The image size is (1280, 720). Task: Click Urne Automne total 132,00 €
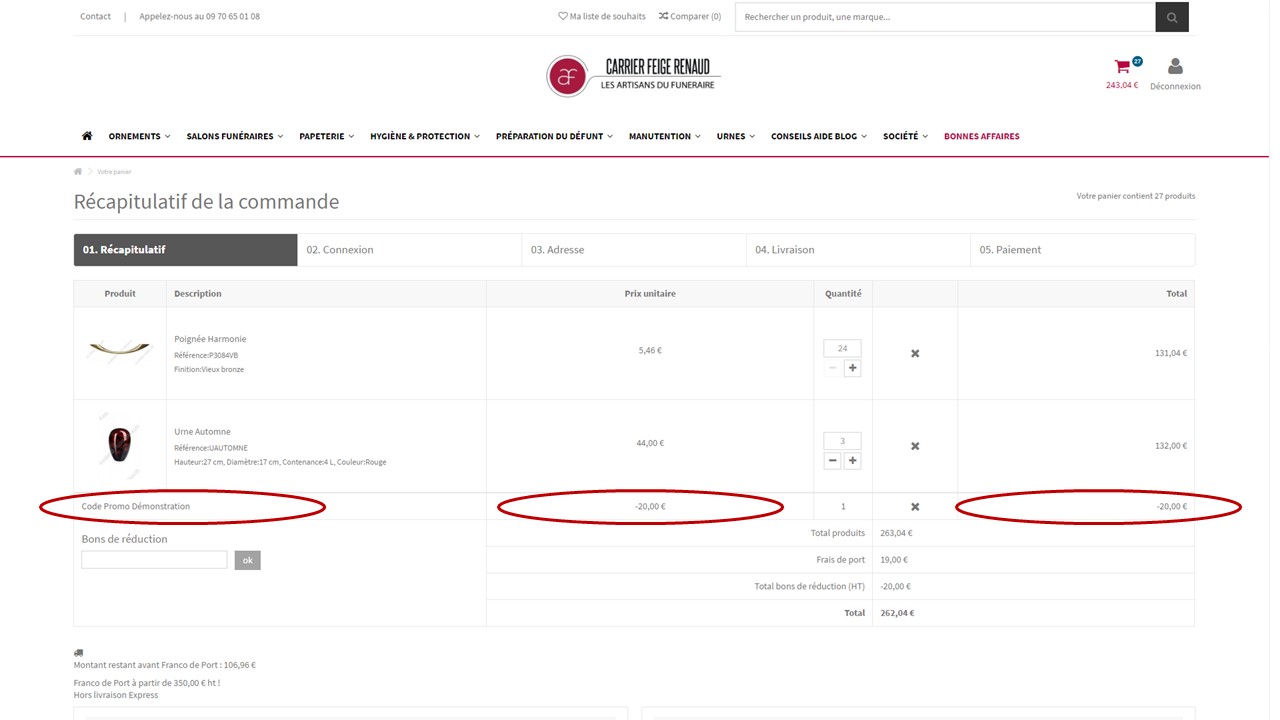coord(1171,446)
